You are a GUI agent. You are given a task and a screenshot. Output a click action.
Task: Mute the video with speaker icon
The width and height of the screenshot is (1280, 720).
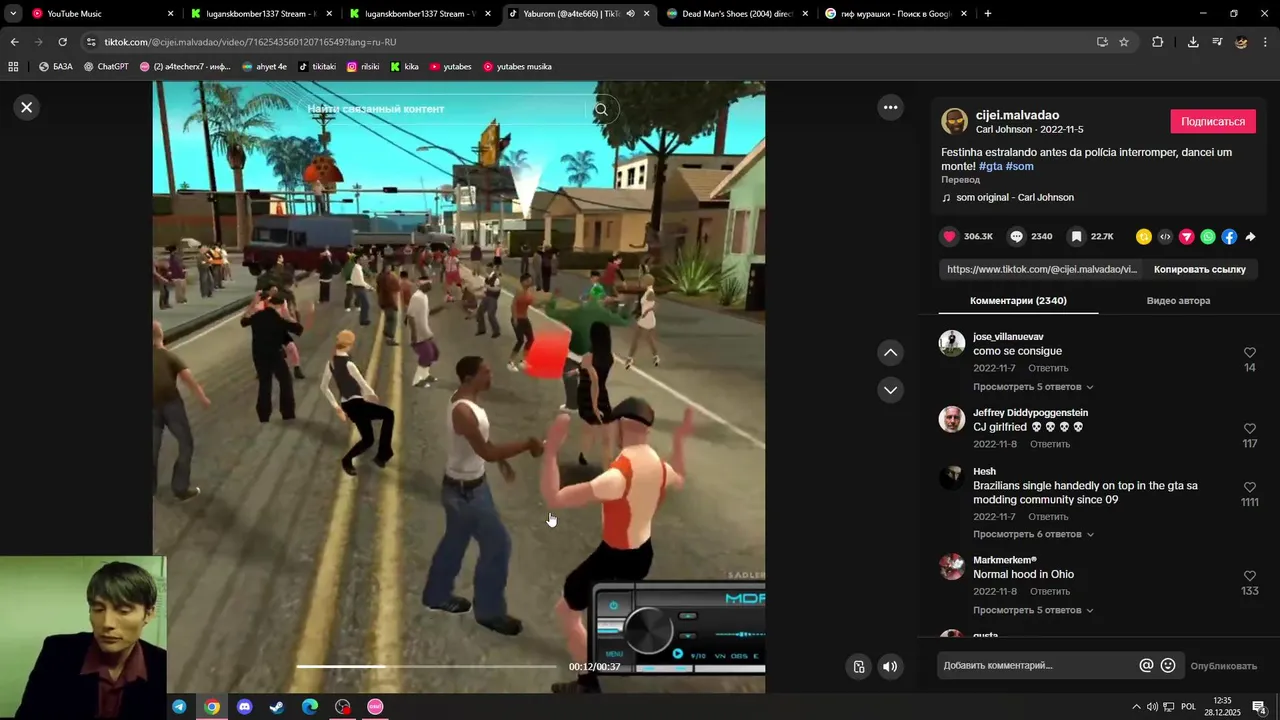pyautogui.click(x=890, y=667)
